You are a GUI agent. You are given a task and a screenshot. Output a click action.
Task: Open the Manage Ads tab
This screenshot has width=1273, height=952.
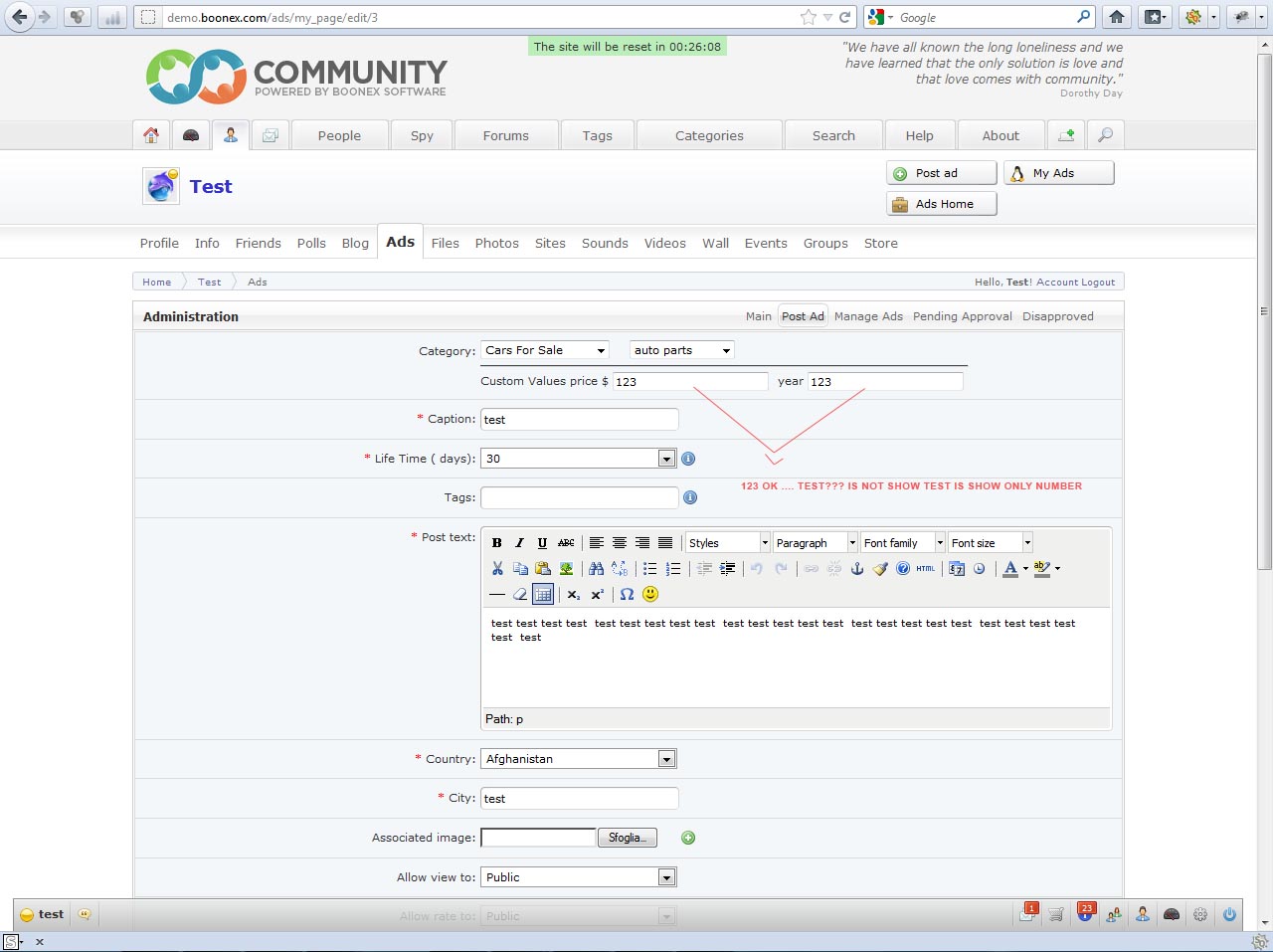click(868, 316)
